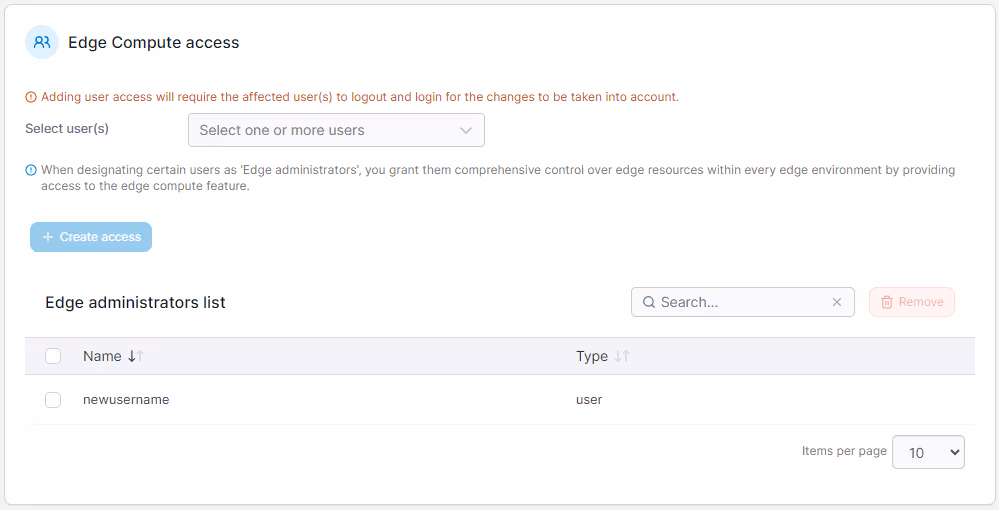The height and width of the screenshot is (510, 999).
Task: Focus the Search input field
Action: coord(742,302)
